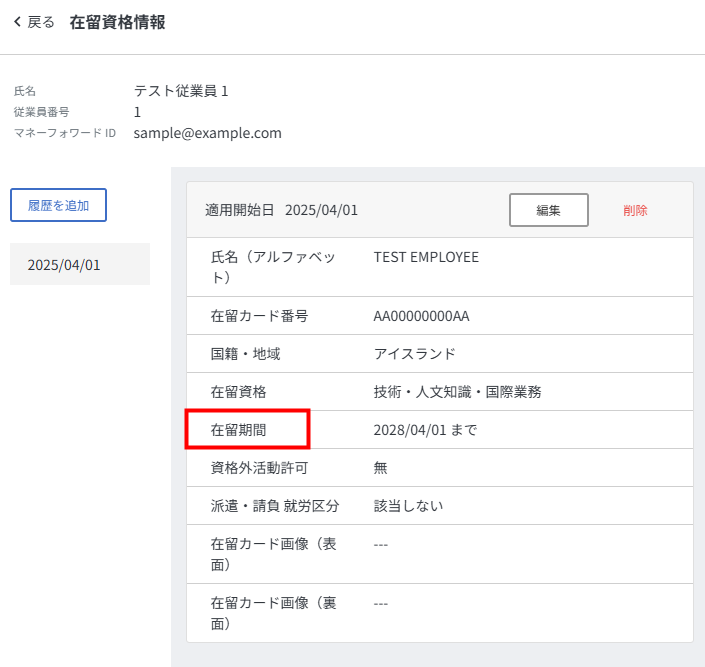
Task: Click the 編集 button
Action: (548, 210)
